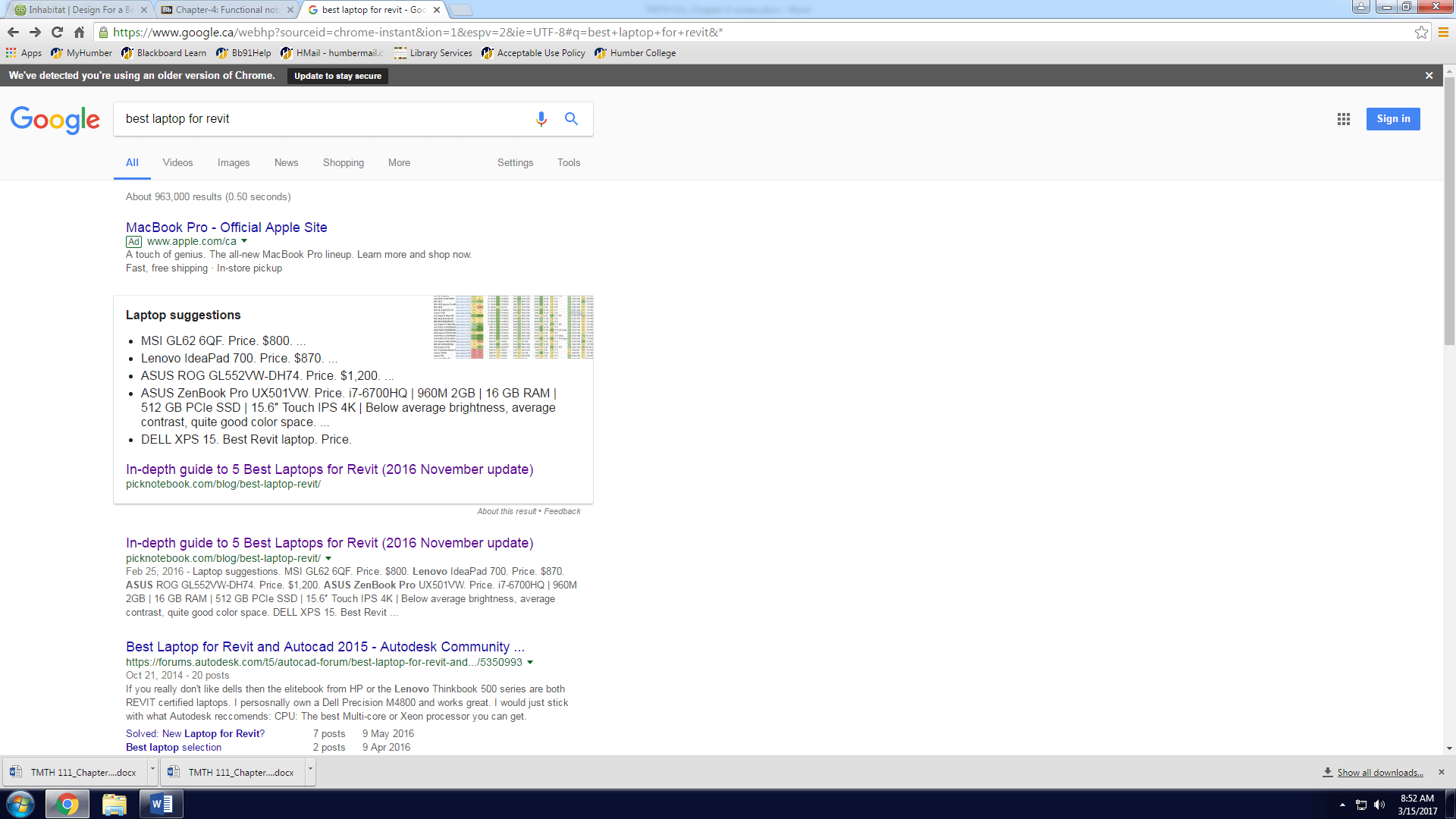Viewport: 1456px width, 819px height.
Task: Open the Google apps grid
Action: click(1343, 119)
